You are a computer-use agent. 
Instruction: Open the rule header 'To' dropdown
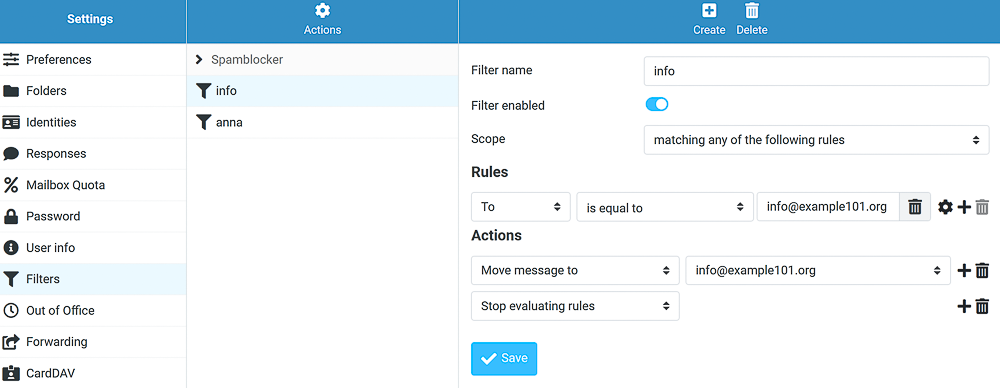[520, 207]
